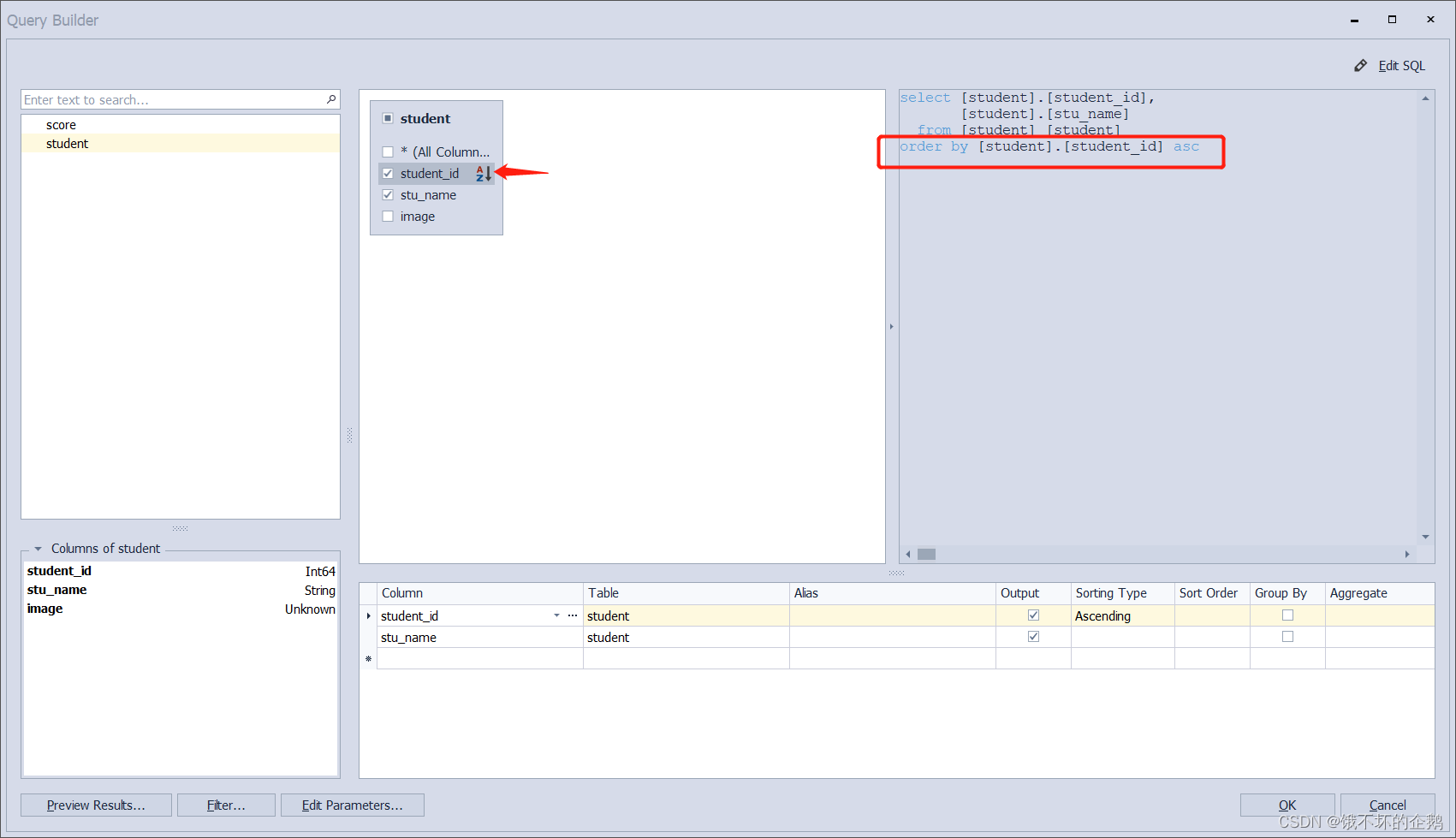Click the new row marker in the grid
Screen dimensions: 1456x838
click(368, 659)
